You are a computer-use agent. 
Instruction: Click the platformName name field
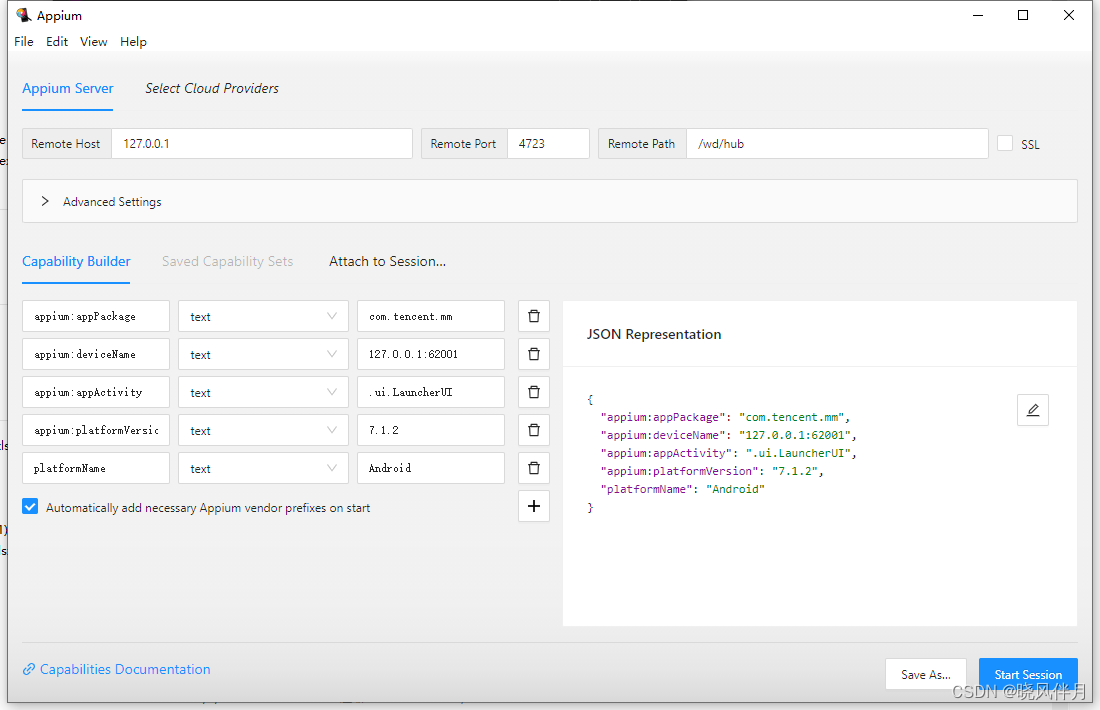pos(95,468)
